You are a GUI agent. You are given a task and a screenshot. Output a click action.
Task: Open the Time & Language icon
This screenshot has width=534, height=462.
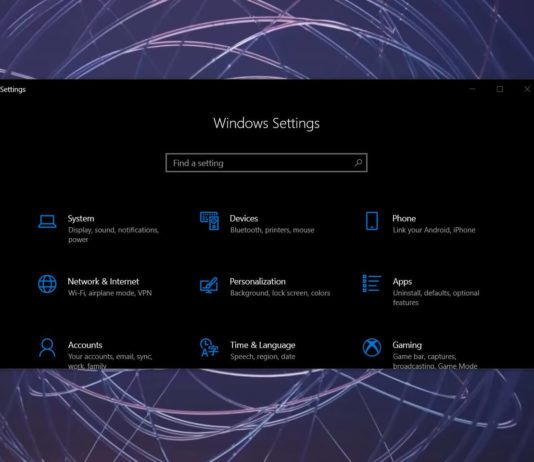(209, 347)
